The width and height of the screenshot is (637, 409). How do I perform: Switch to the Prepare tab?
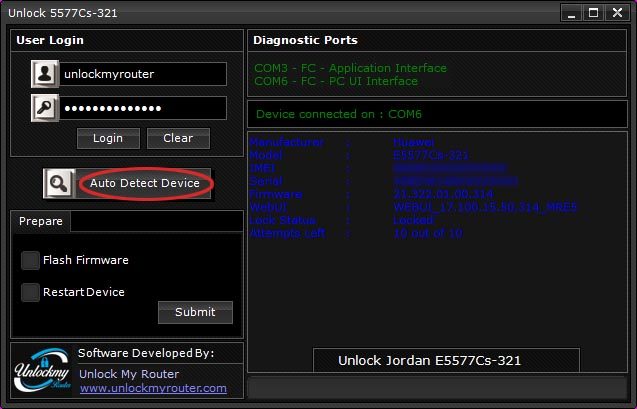pos(41,221)
